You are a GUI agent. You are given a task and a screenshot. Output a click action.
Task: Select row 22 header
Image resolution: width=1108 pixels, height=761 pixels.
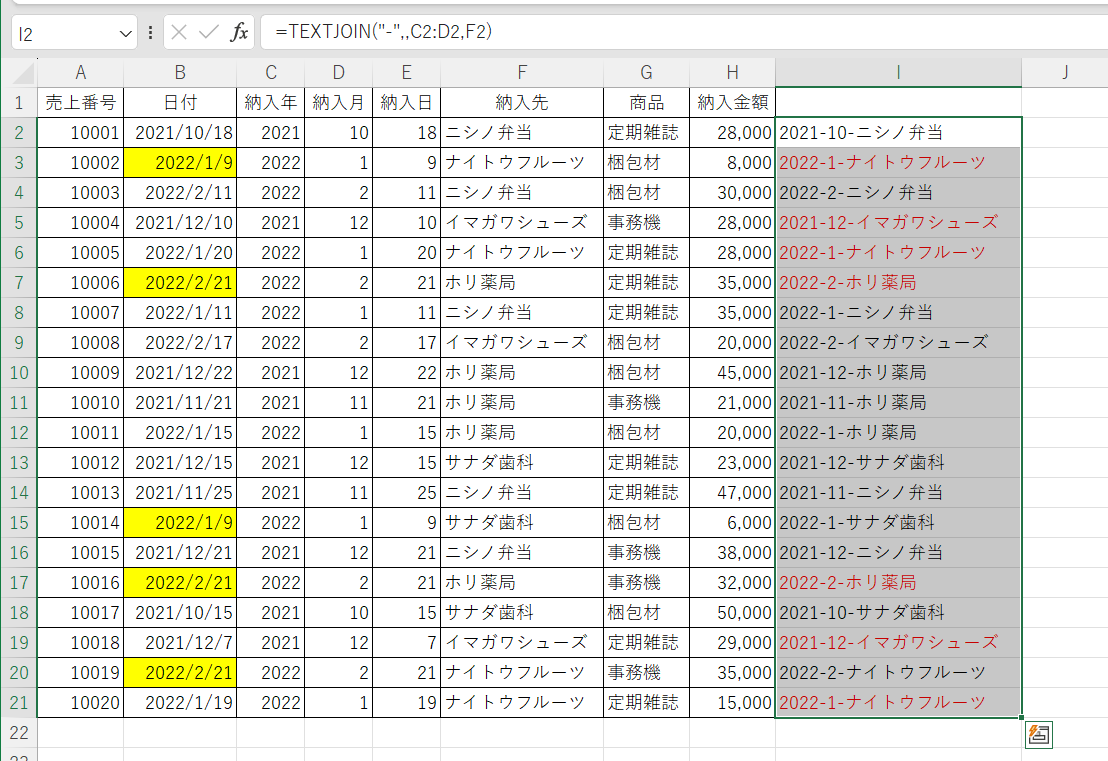click(19, 733)
